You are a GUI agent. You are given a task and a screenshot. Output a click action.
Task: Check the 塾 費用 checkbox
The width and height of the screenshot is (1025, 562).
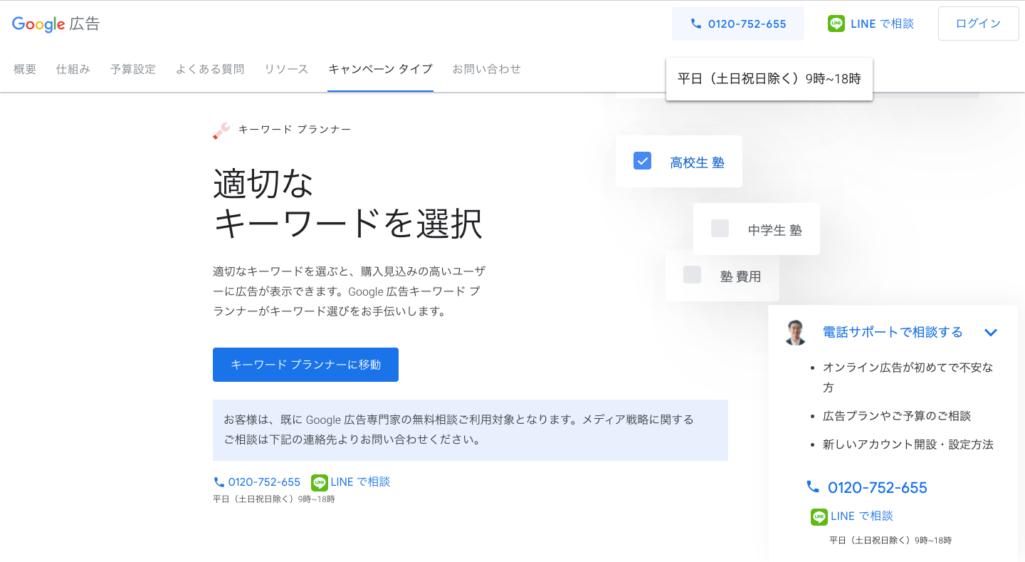[692, 274]
